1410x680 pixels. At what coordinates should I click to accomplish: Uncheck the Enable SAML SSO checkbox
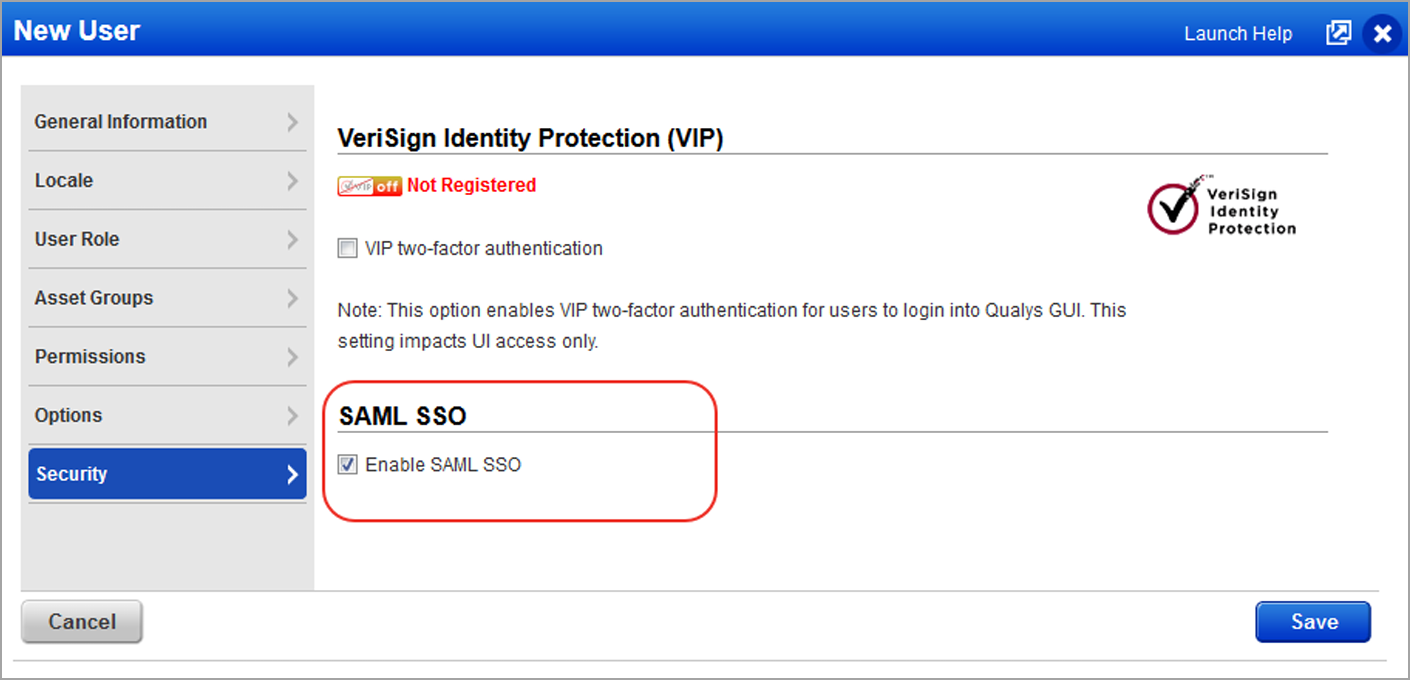pyautogui.click(x=347, y=465)
